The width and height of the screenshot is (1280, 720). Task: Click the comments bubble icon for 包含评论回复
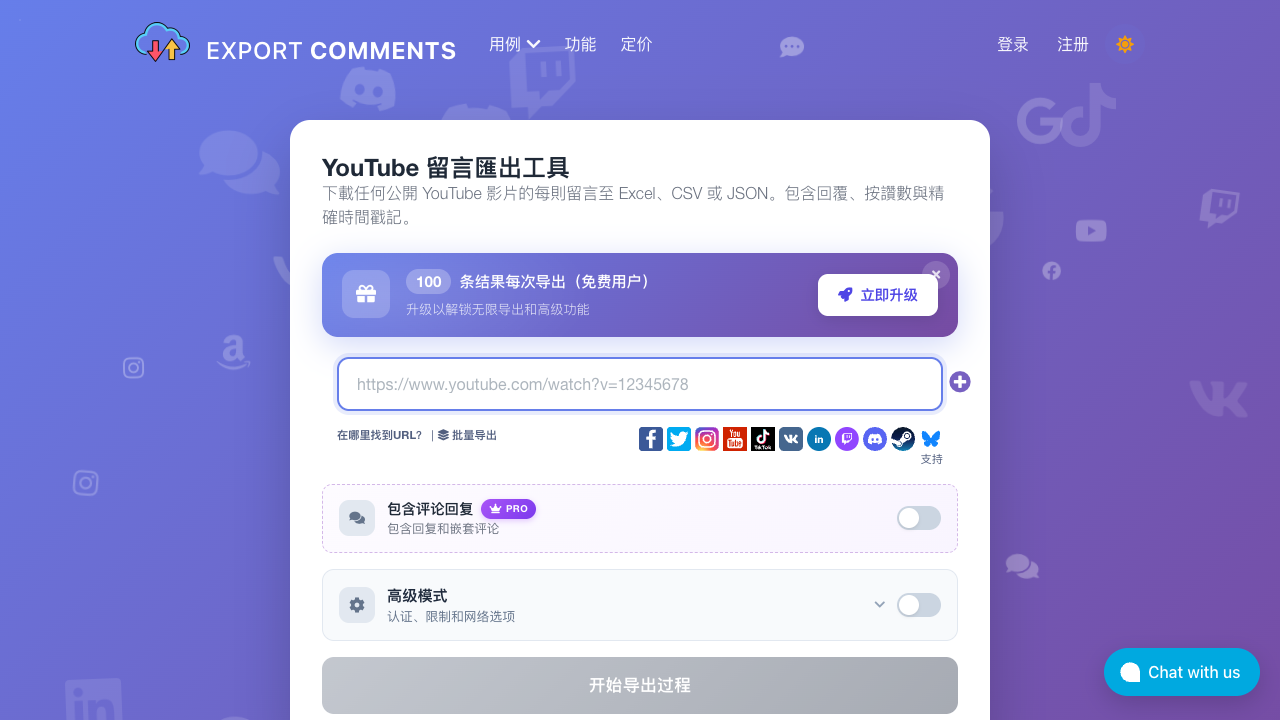pyautogui.click(x=357, y=518)
